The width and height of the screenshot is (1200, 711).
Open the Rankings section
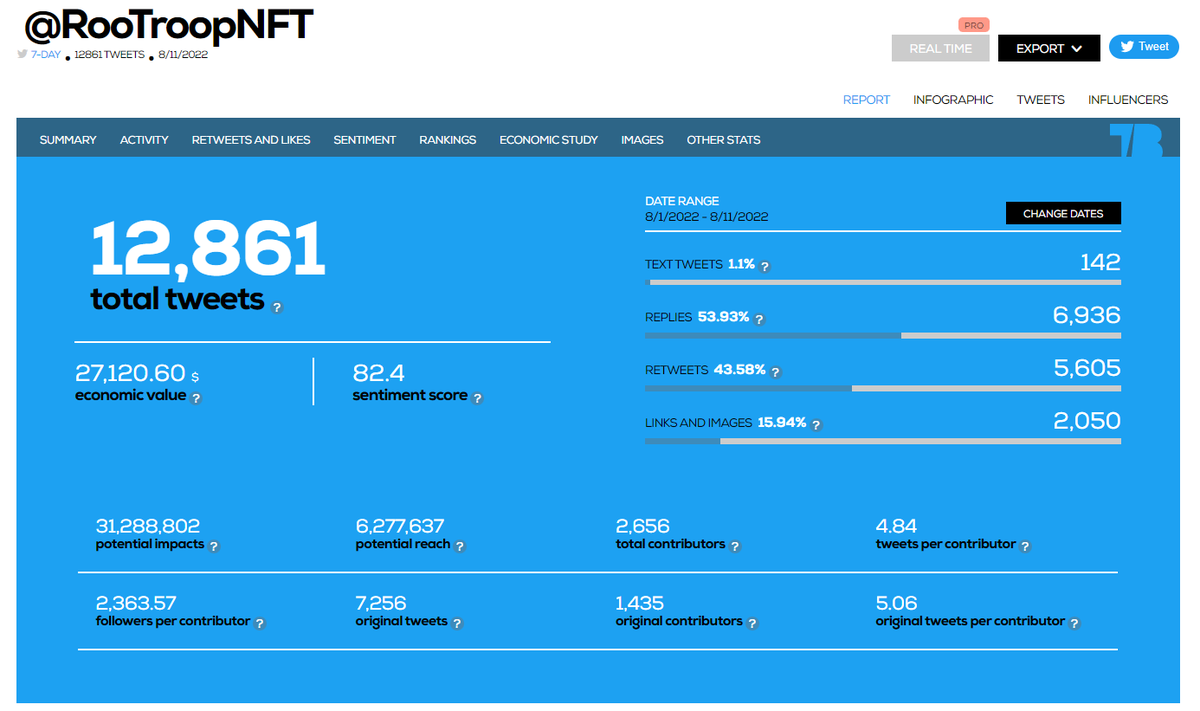click(x=448, y=140)
